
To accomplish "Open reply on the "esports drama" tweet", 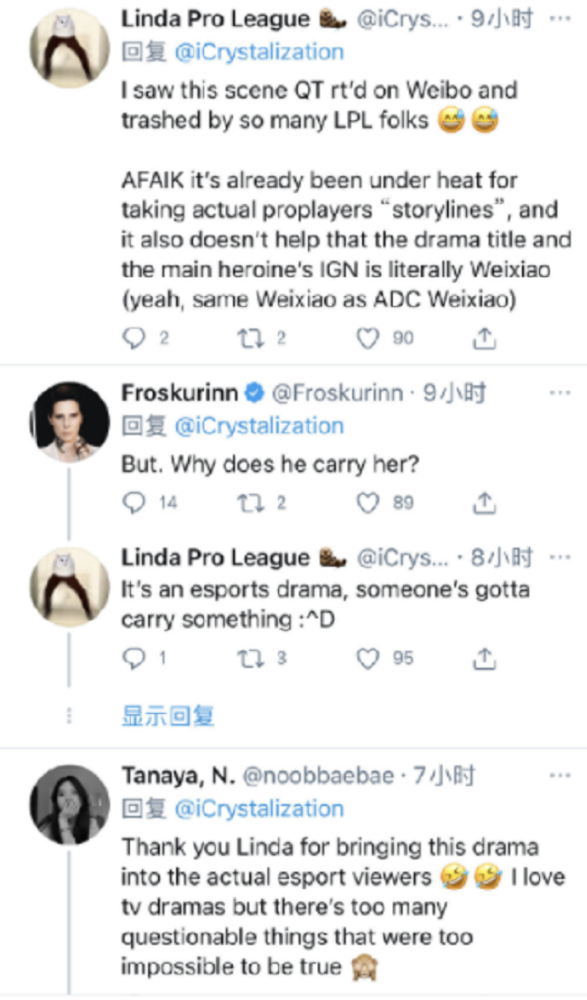I will pyautogui.click(x=133, y=659).
